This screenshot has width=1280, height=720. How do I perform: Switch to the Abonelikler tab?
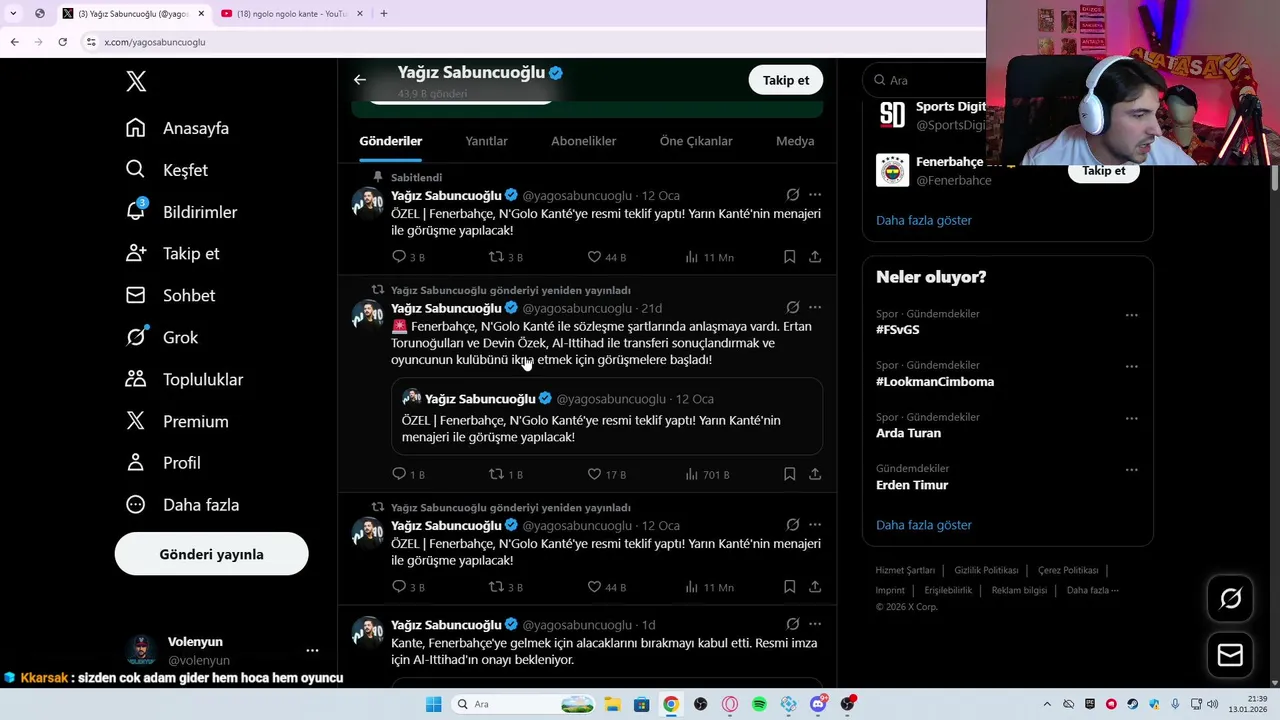pos(583,141)
